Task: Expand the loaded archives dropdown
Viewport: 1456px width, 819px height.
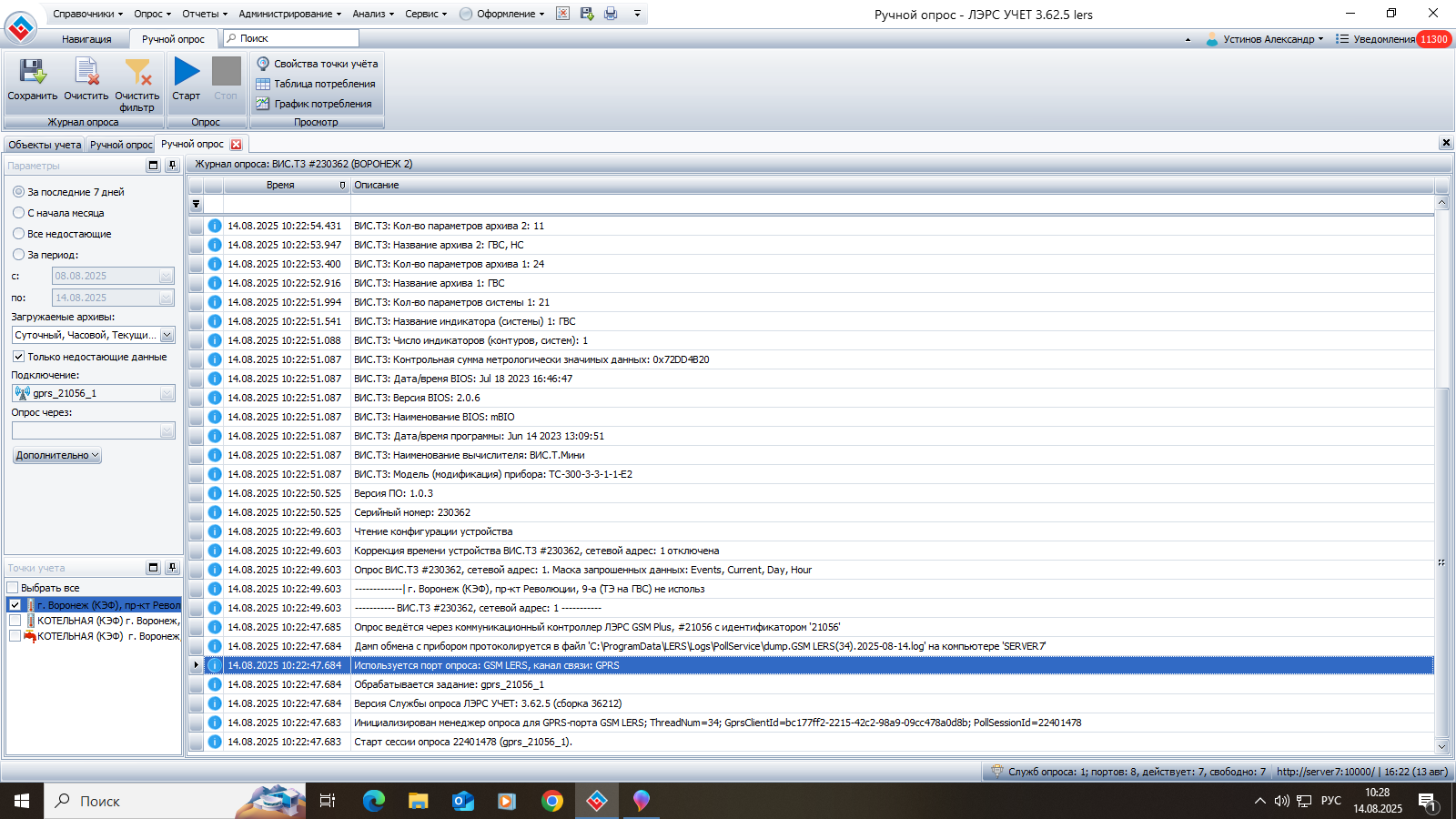Action: coord(167,336)
